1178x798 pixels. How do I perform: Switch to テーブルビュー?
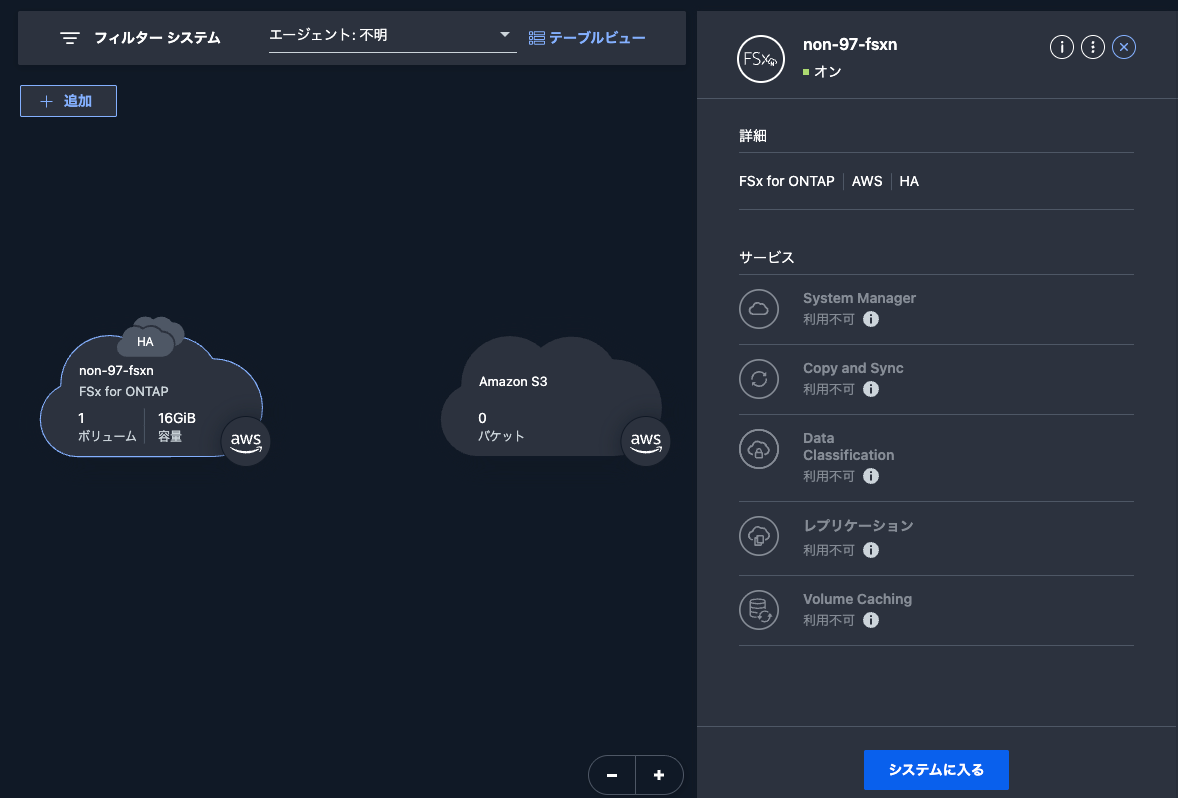587,38
